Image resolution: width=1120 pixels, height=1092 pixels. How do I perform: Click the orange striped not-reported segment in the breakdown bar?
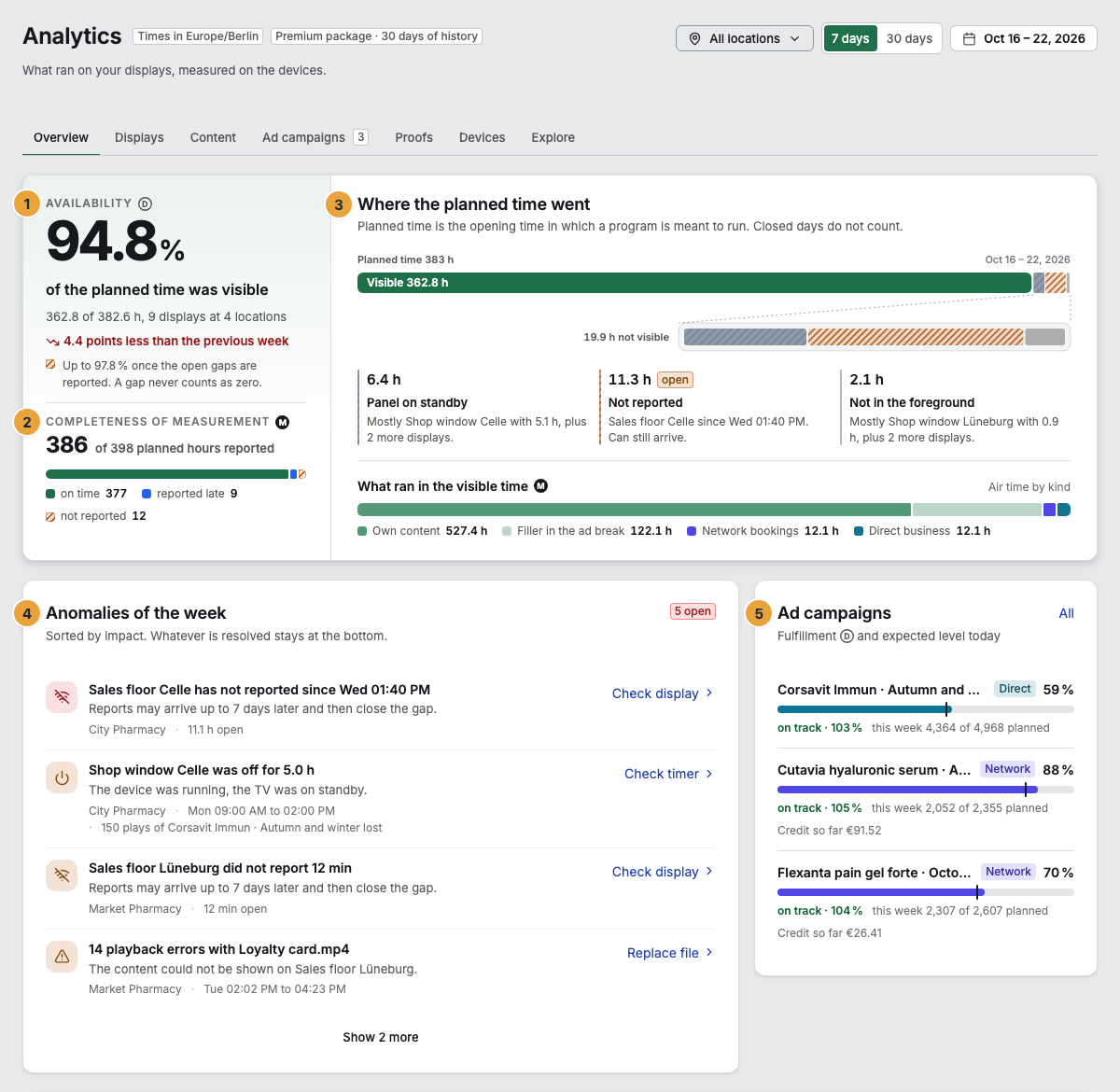click(916, 337)
